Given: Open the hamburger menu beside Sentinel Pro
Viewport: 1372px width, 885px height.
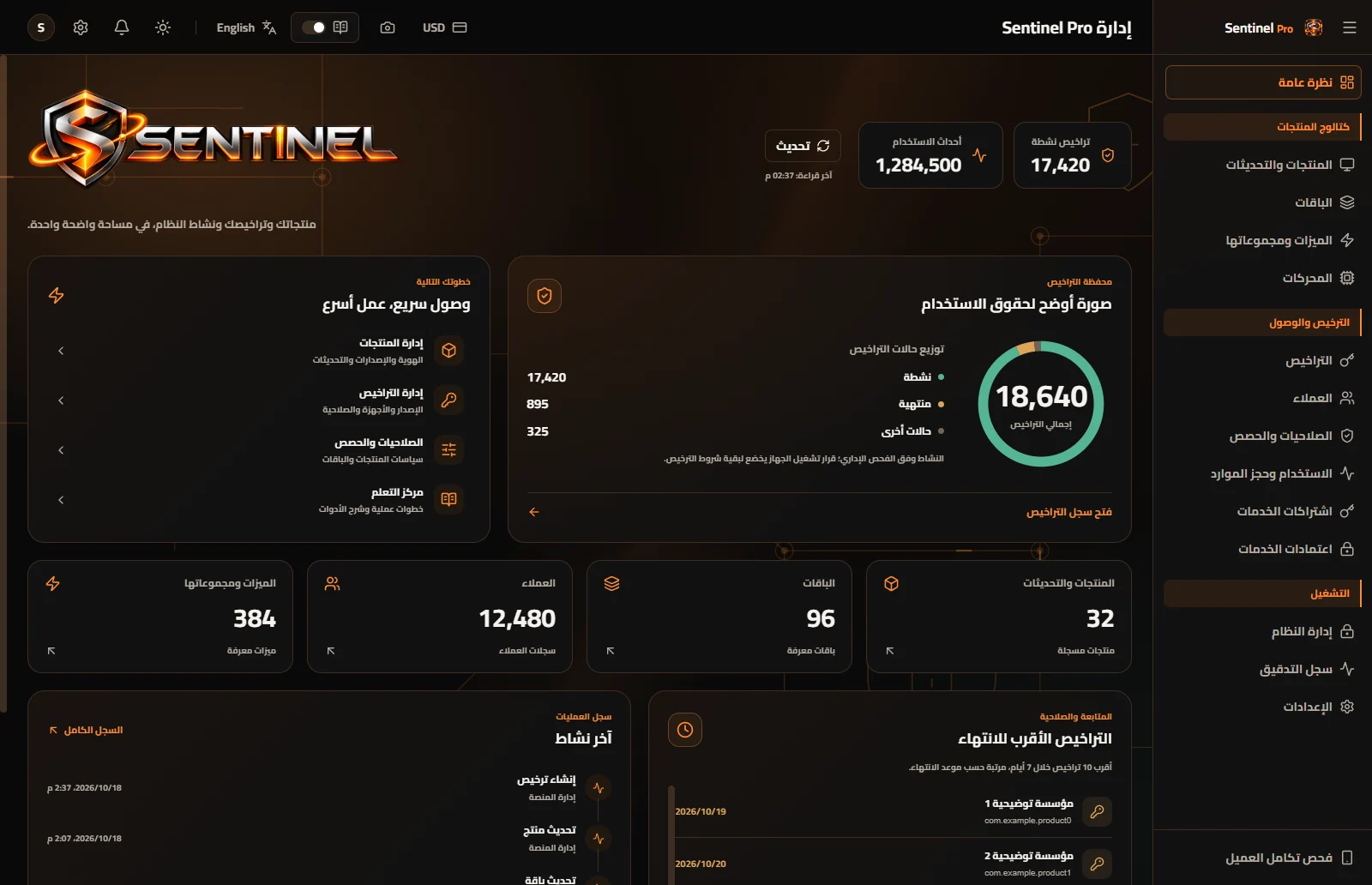Looking at the screenshot, I should pyautogui.click(x=1350, y=27).
